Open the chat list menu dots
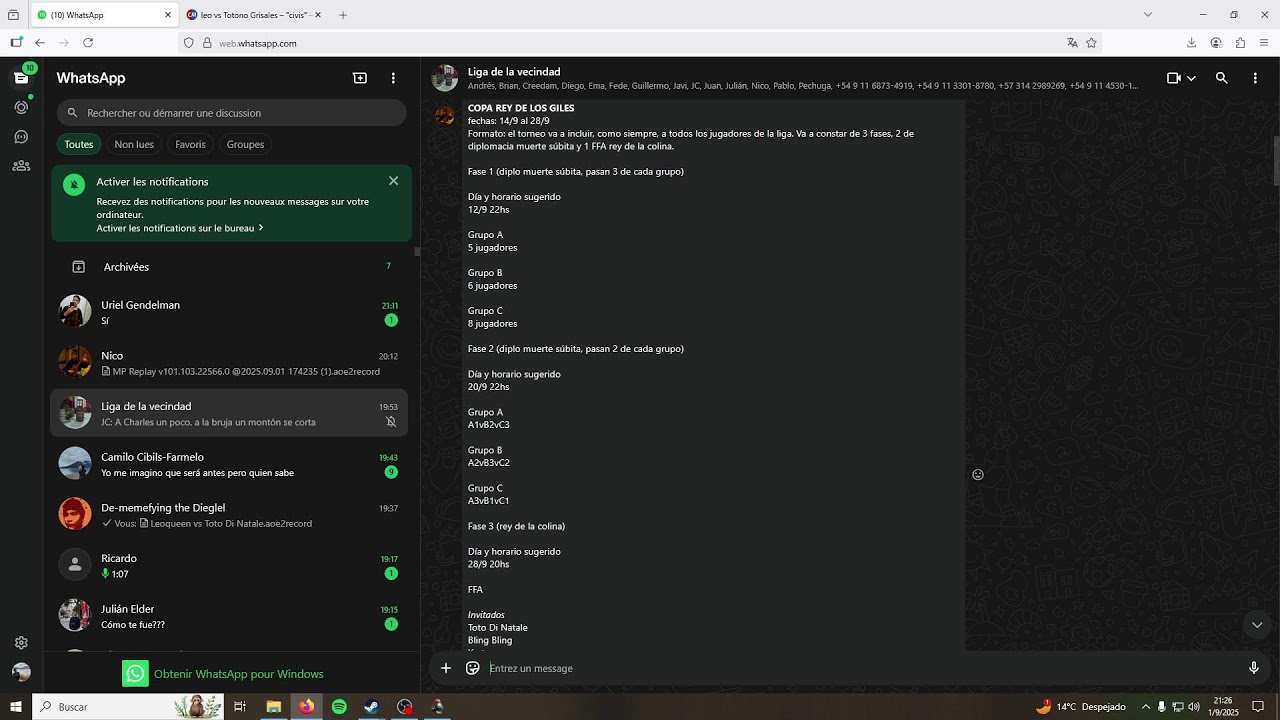Screen dimensions: 1280x720 coord(393,78)
